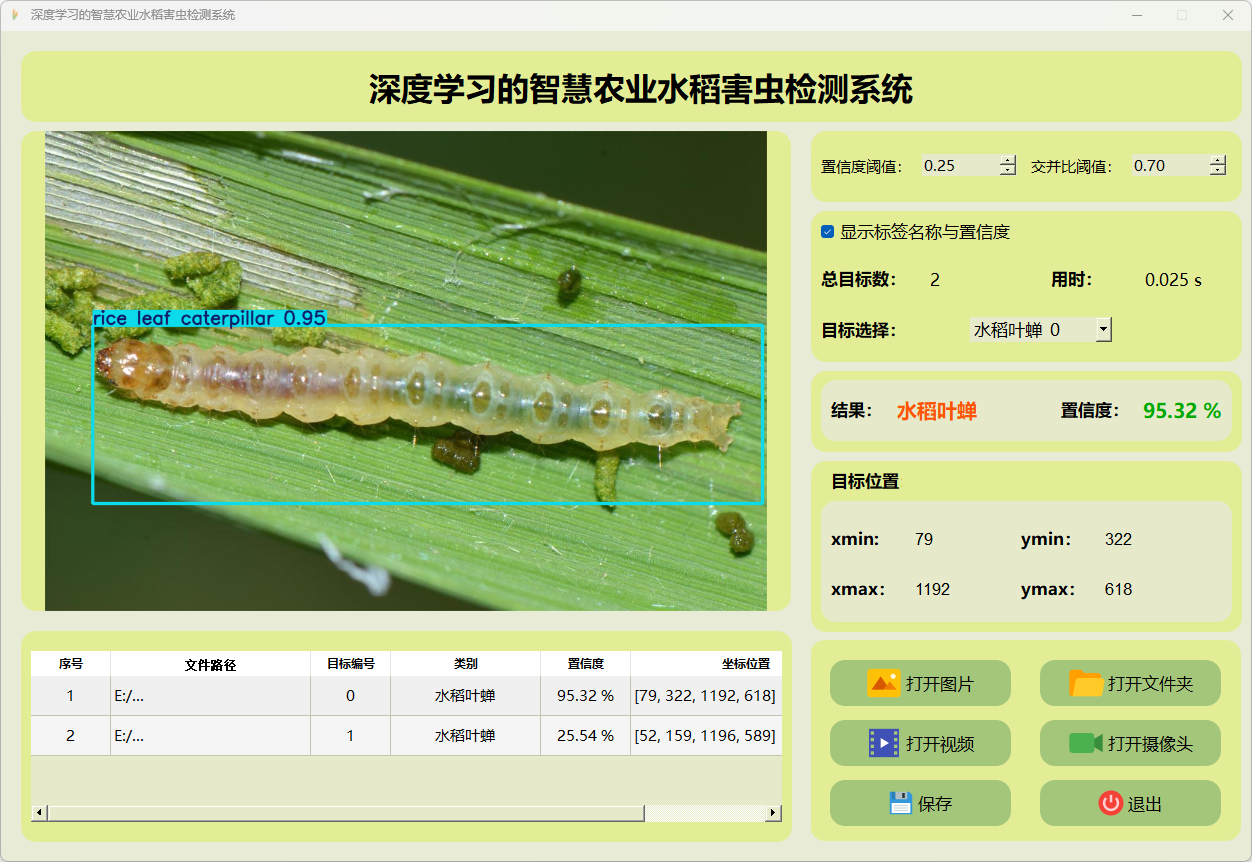Click the table scrollbar's right arrow
This screenshot has width=1252, height=862.
click(x=773, y=813)
